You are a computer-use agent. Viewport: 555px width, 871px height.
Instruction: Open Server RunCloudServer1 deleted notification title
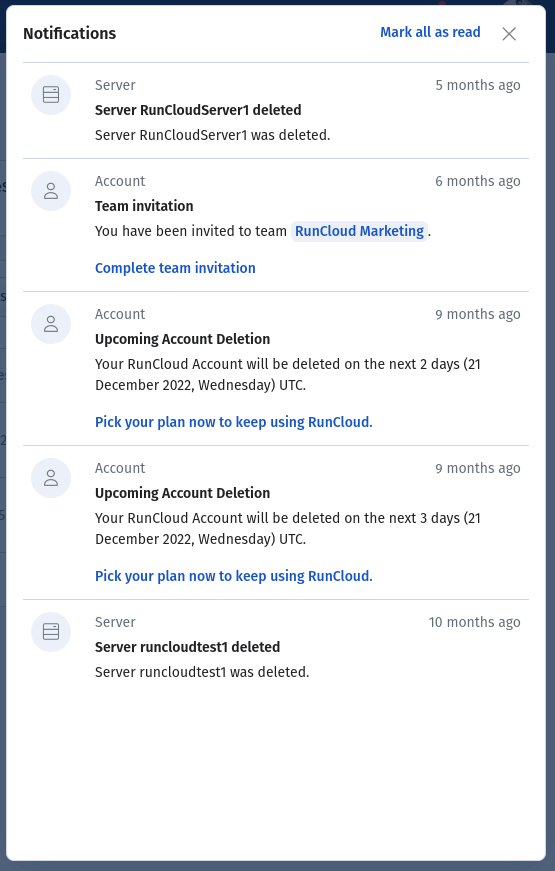point(198,110)
